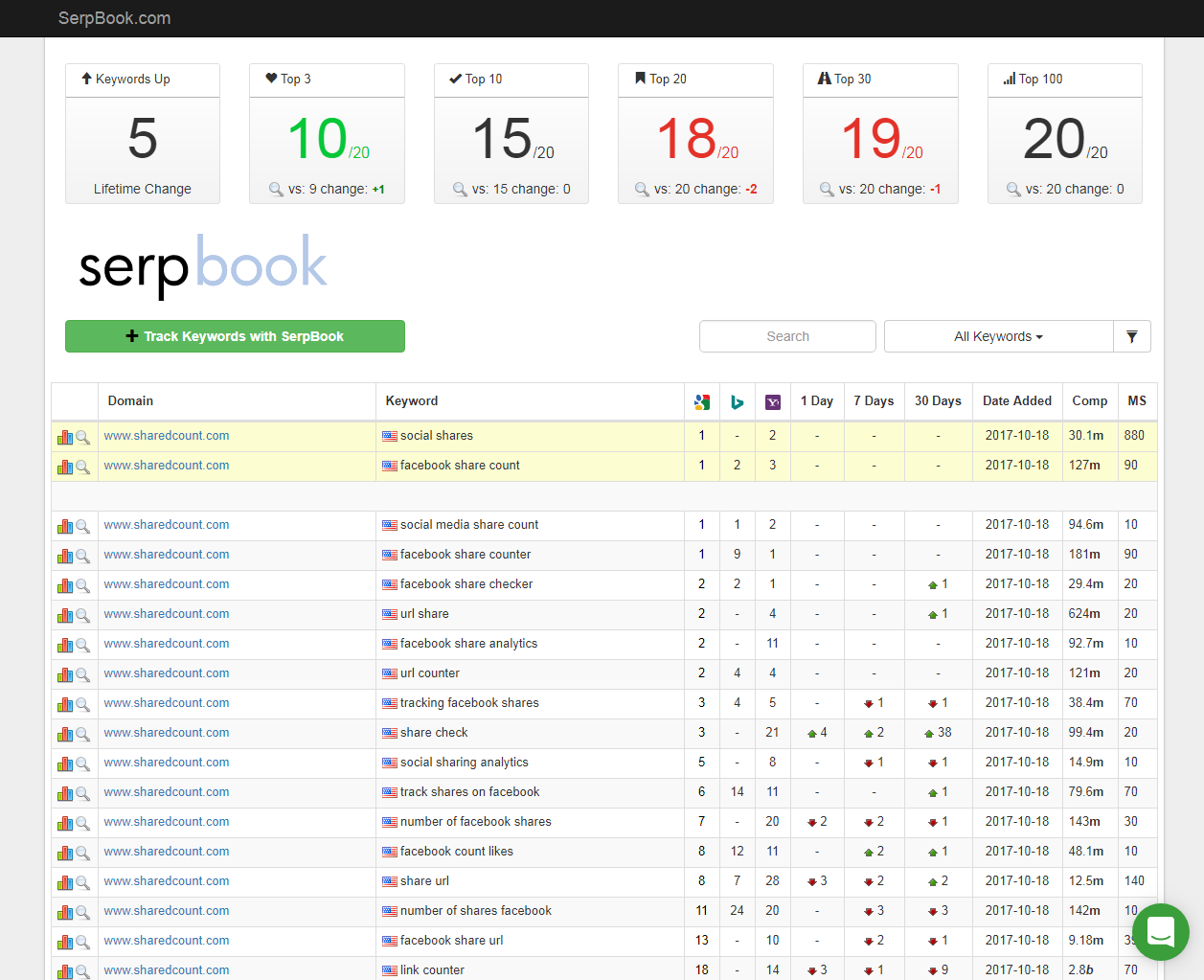Click magnifier icon for share check row
The width and height of the screenshot is (1204, 980).
click(x=83, y=734)
